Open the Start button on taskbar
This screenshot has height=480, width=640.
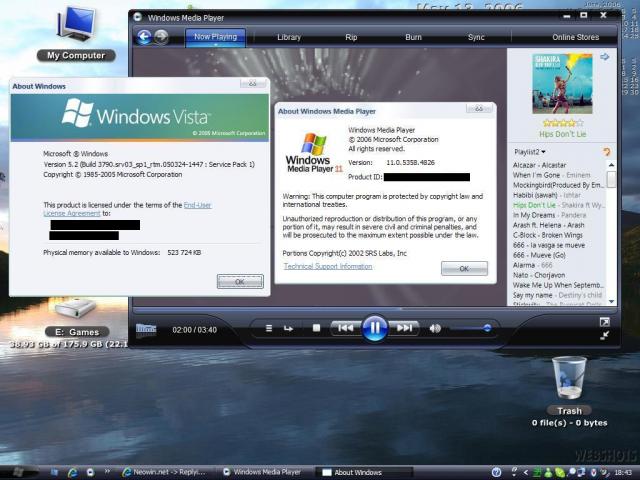coord(19,472)
